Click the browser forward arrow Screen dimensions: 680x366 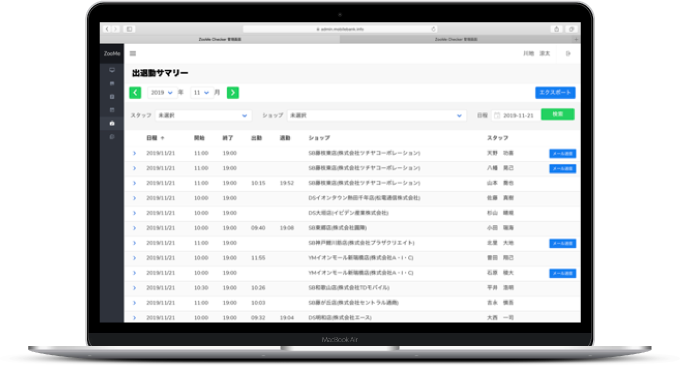[x=115, y=29]
